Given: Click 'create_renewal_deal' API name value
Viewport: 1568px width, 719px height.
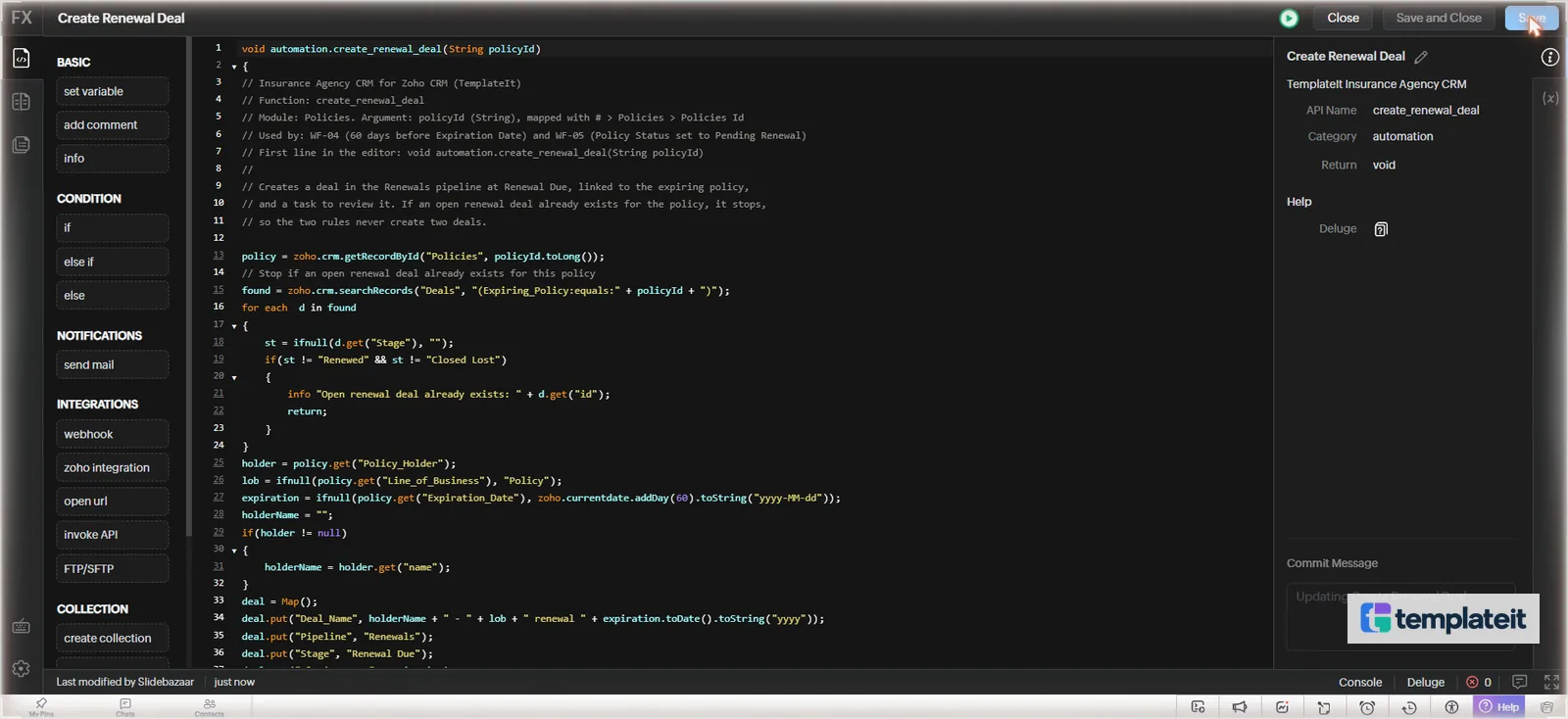Looking at the screenshot, I should (1426, 111).
